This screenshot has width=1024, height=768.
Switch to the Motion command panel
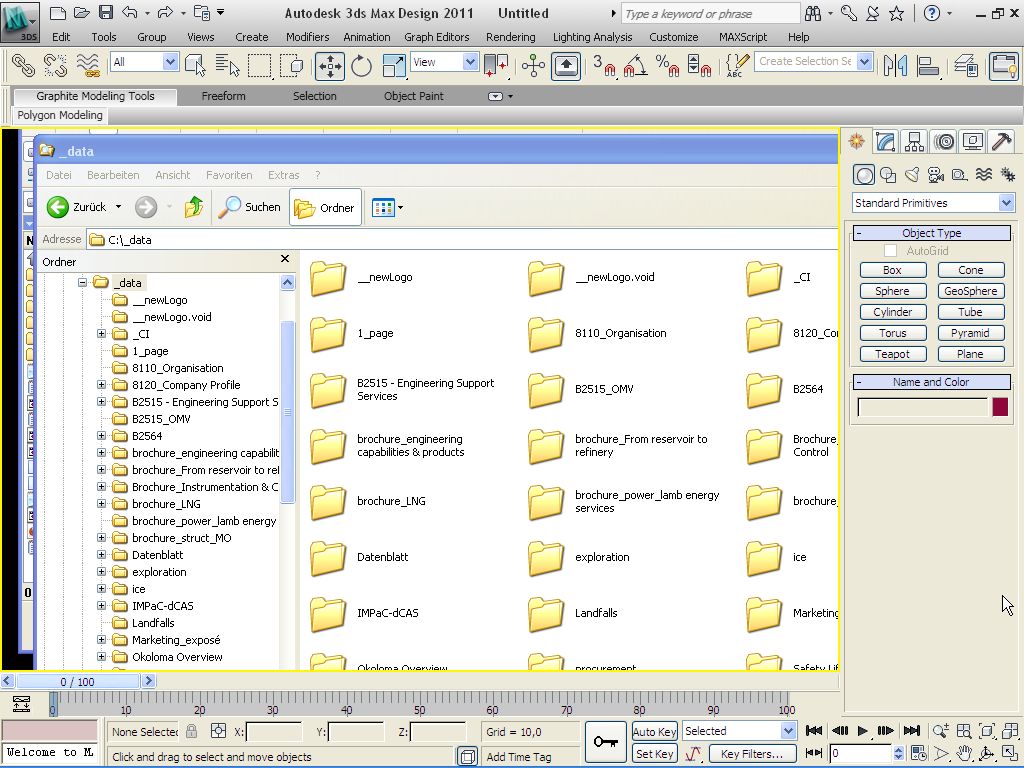[x=944, y=141]
